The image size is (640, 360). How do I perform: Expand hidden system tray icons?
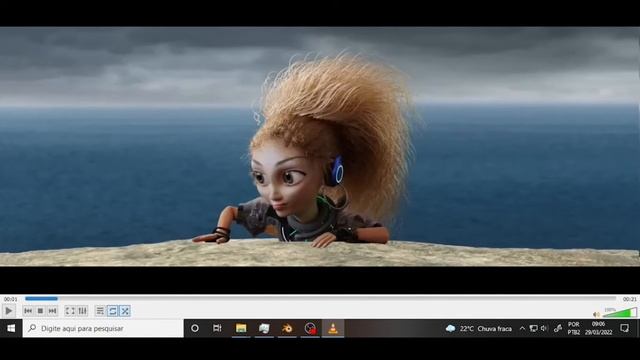click(522, 329)
